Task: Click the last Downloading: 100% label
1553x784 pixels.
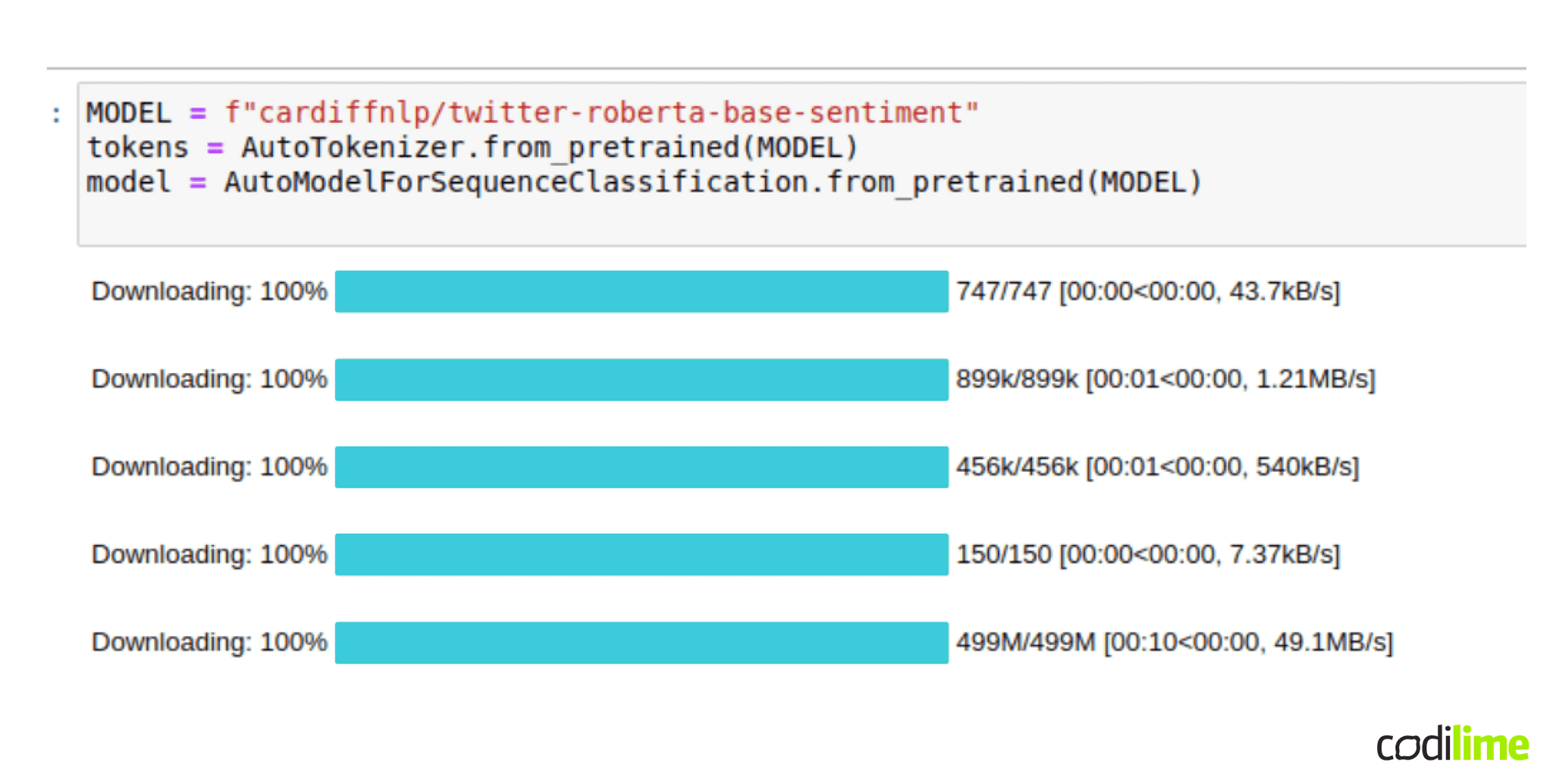Action: pos(209,642)
